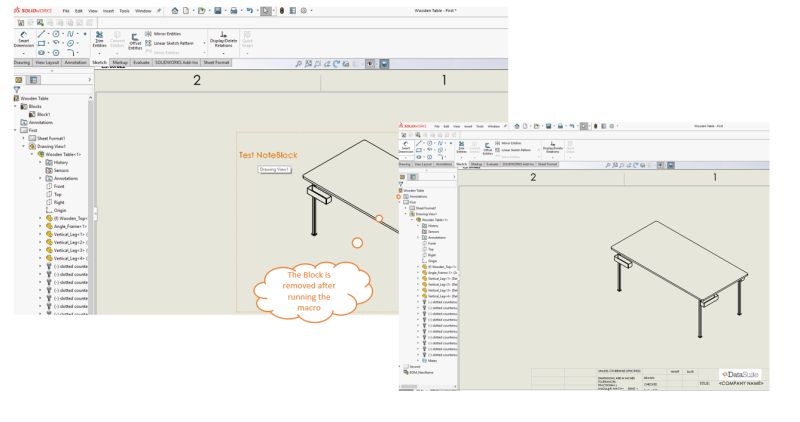Click New document icon in left window

click(x=186, y=10)
